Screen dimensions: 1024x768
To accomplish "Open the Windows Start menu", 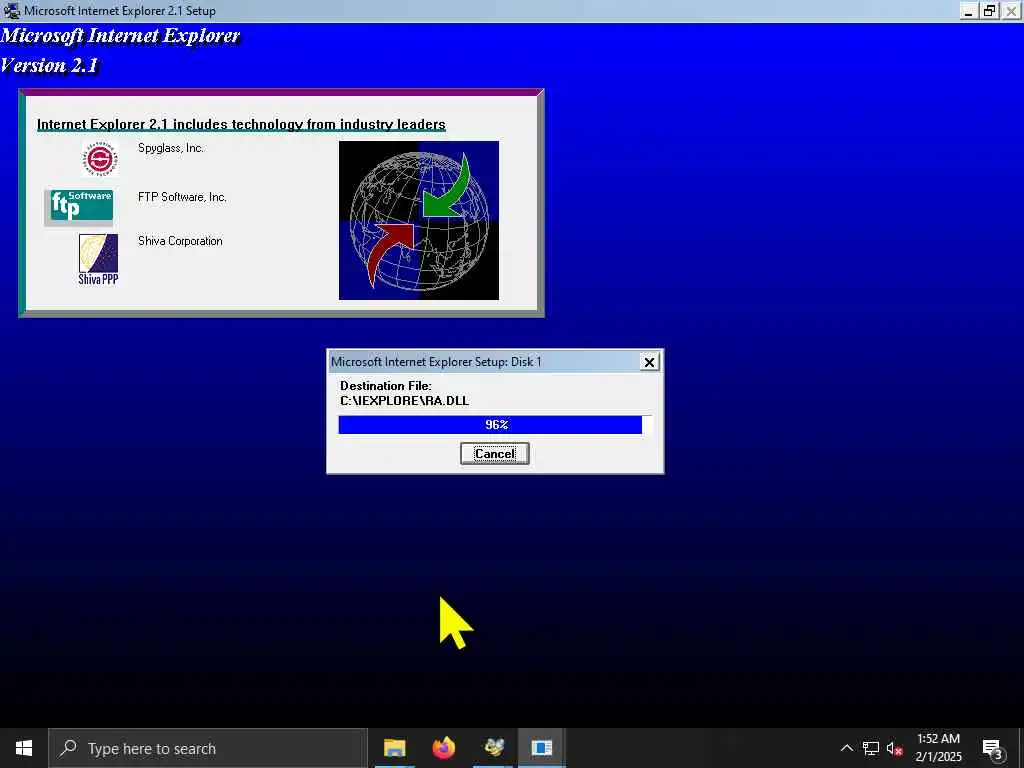I will point(24,748).
